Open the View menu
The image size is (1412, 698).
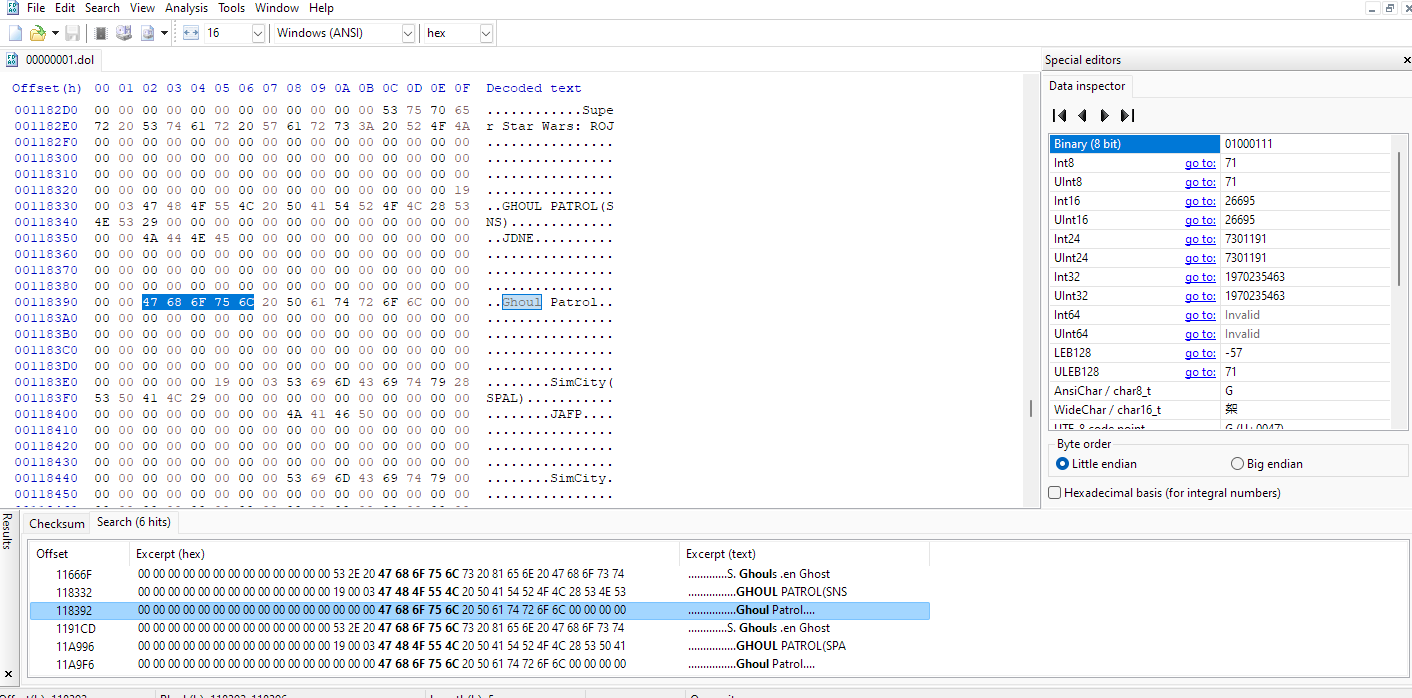pos(142,8)
